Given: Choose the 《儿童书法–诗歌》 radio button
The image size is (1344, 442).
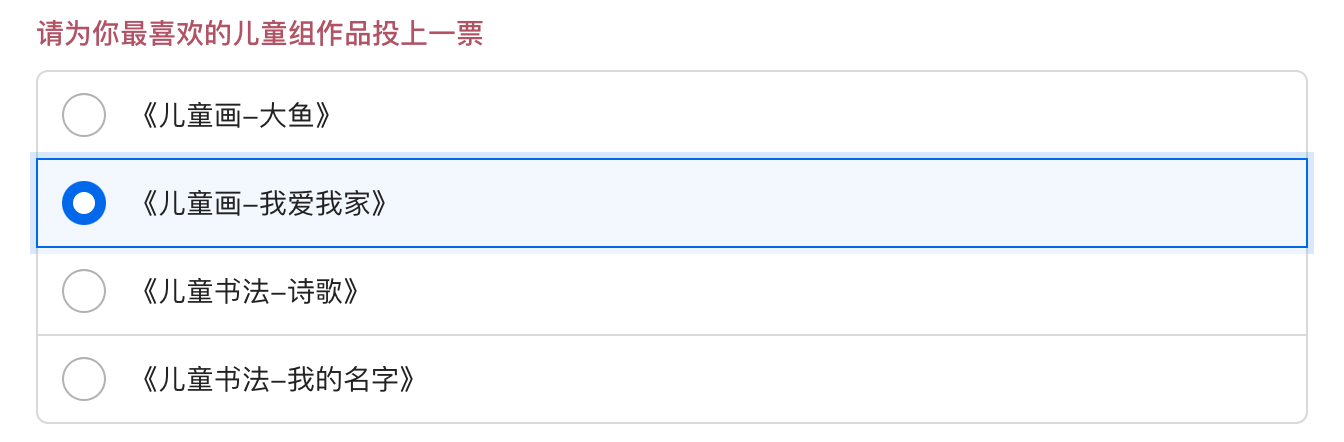Looking at the screenshot, I should [x=84, y=291].
